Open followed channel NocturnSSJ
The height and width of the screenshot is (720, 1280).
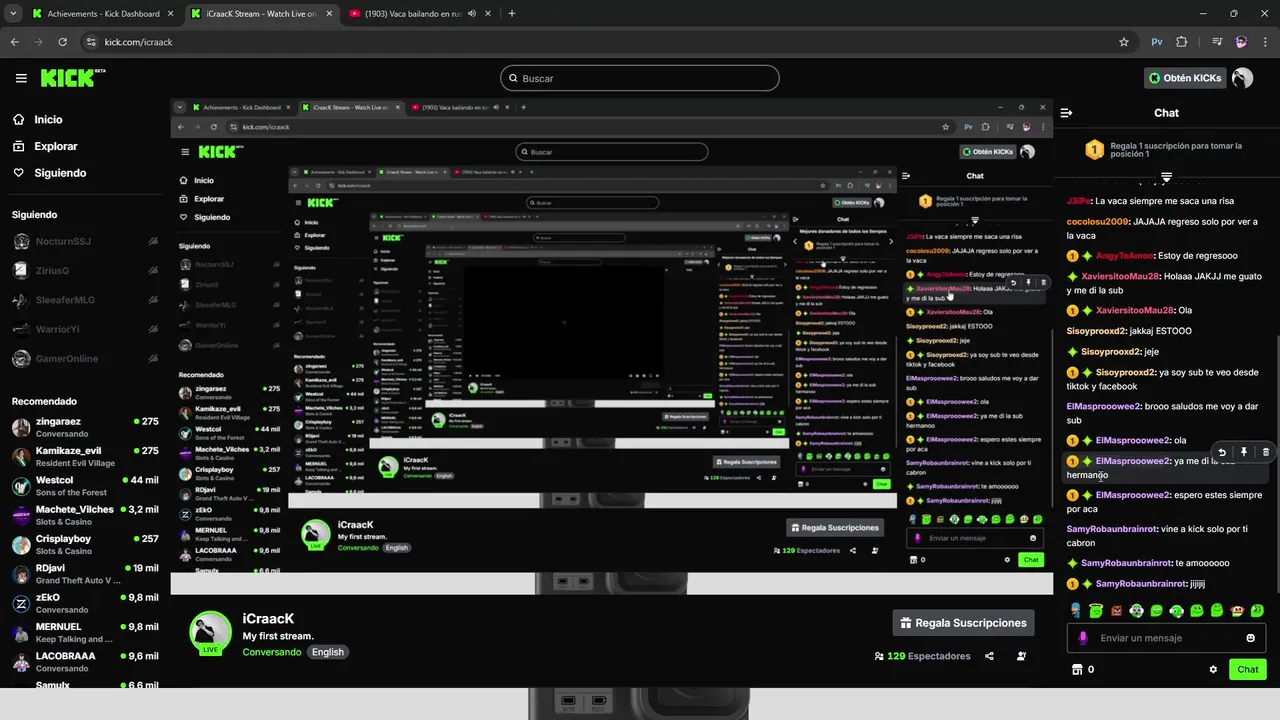pos(85,241)
